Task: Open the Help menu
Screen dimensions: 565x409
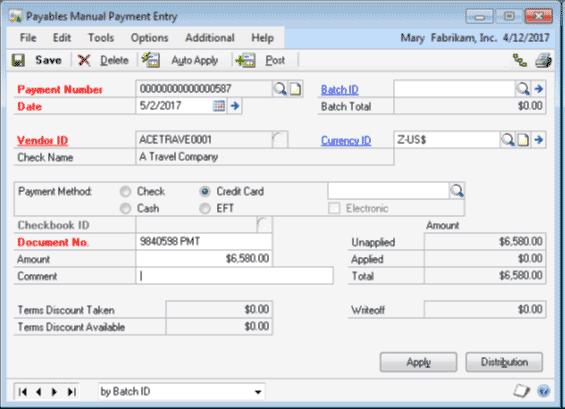Action: [x=262, y=38]
